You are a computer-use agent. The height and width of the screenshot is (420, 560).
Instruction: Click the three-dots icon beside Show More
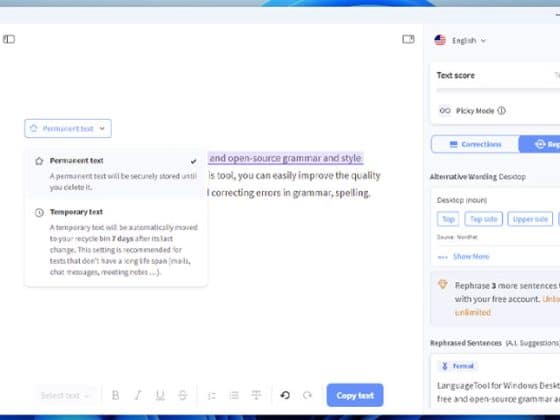point(442,257)
